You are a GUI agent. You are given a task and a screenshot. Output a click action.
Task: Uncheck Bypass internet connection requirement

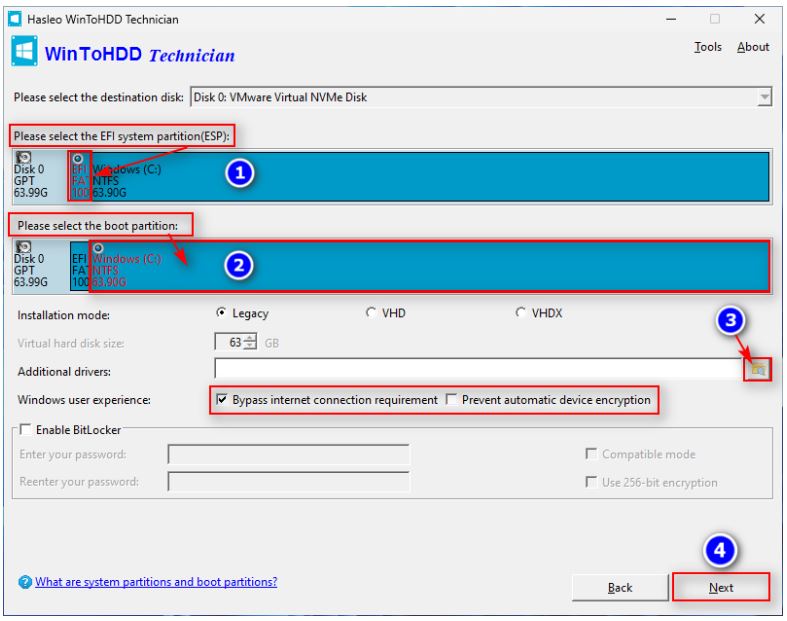click(x=222, y=400)
